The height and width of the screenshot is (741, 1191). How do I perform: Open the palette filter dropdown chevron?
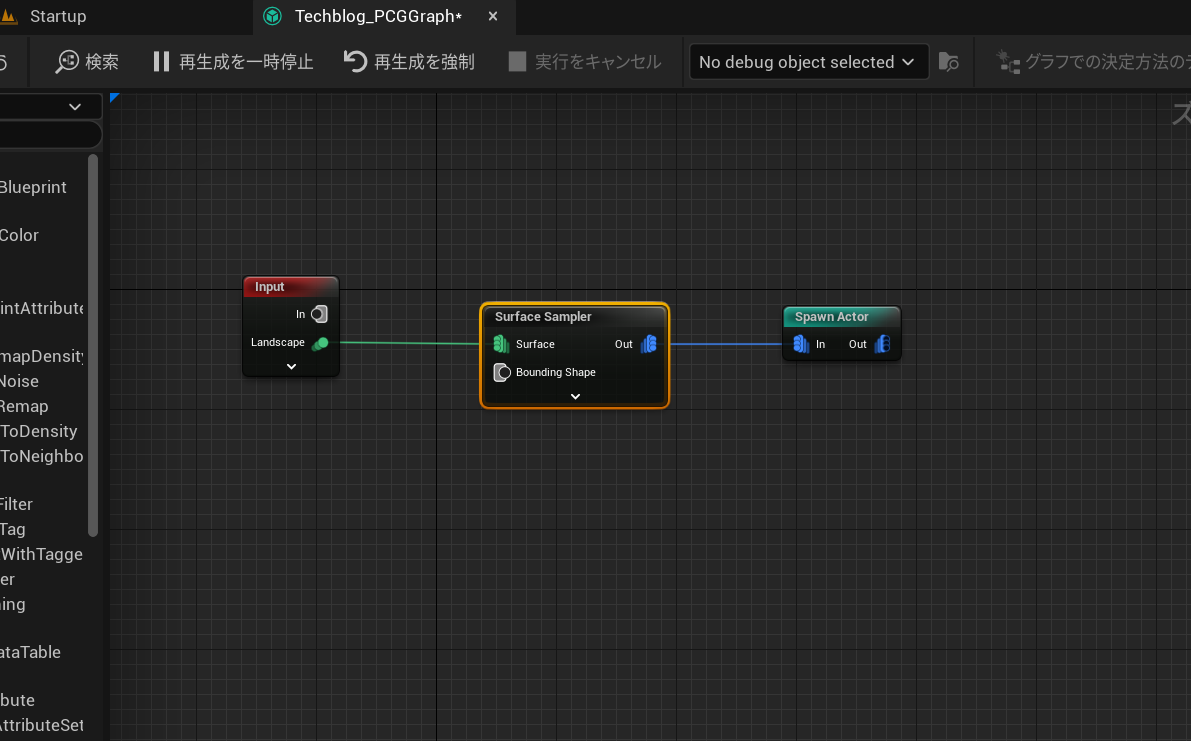(x=75, y=107)
